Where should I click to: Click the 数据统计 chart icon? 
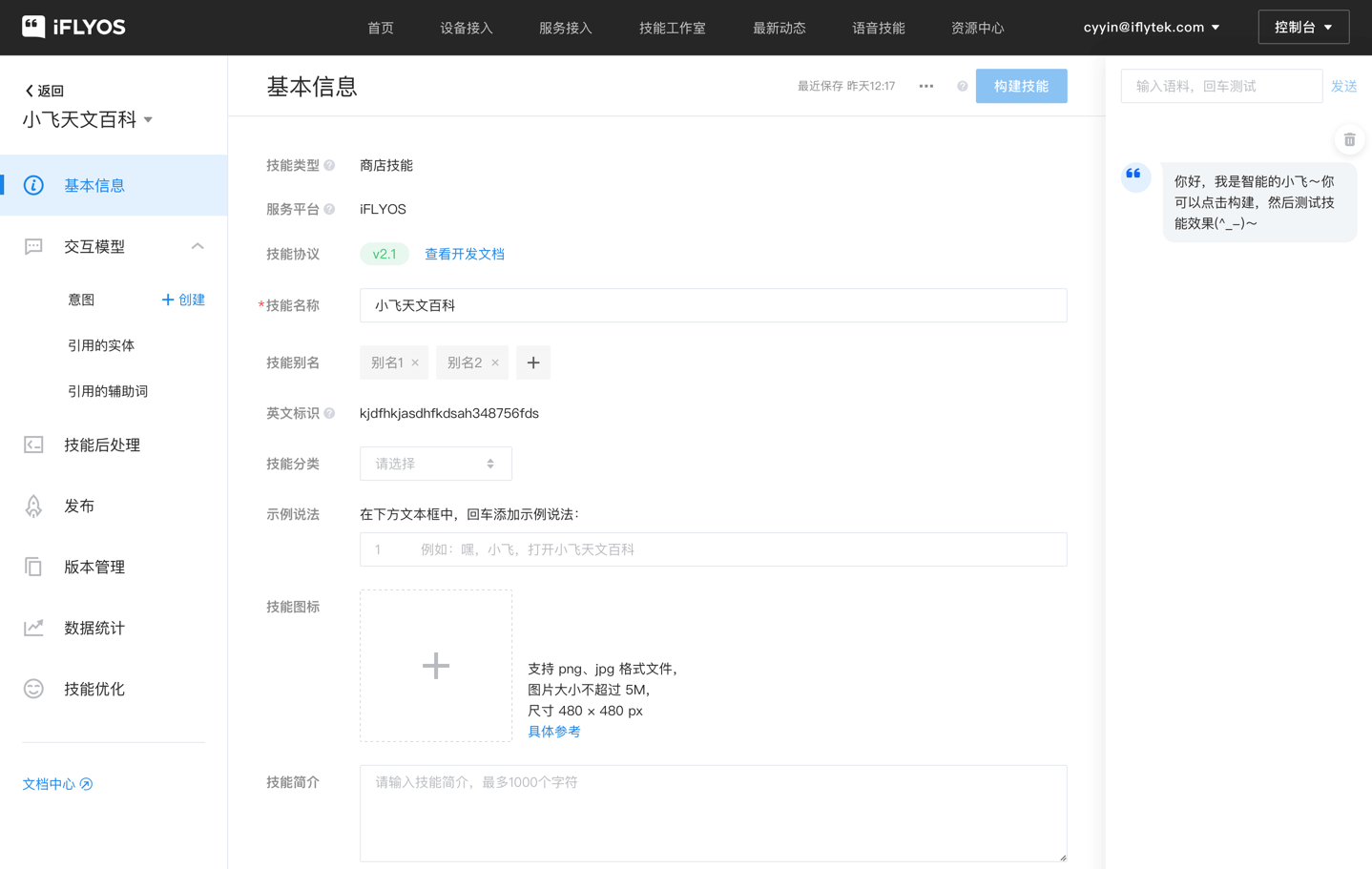tap(33, 628)
